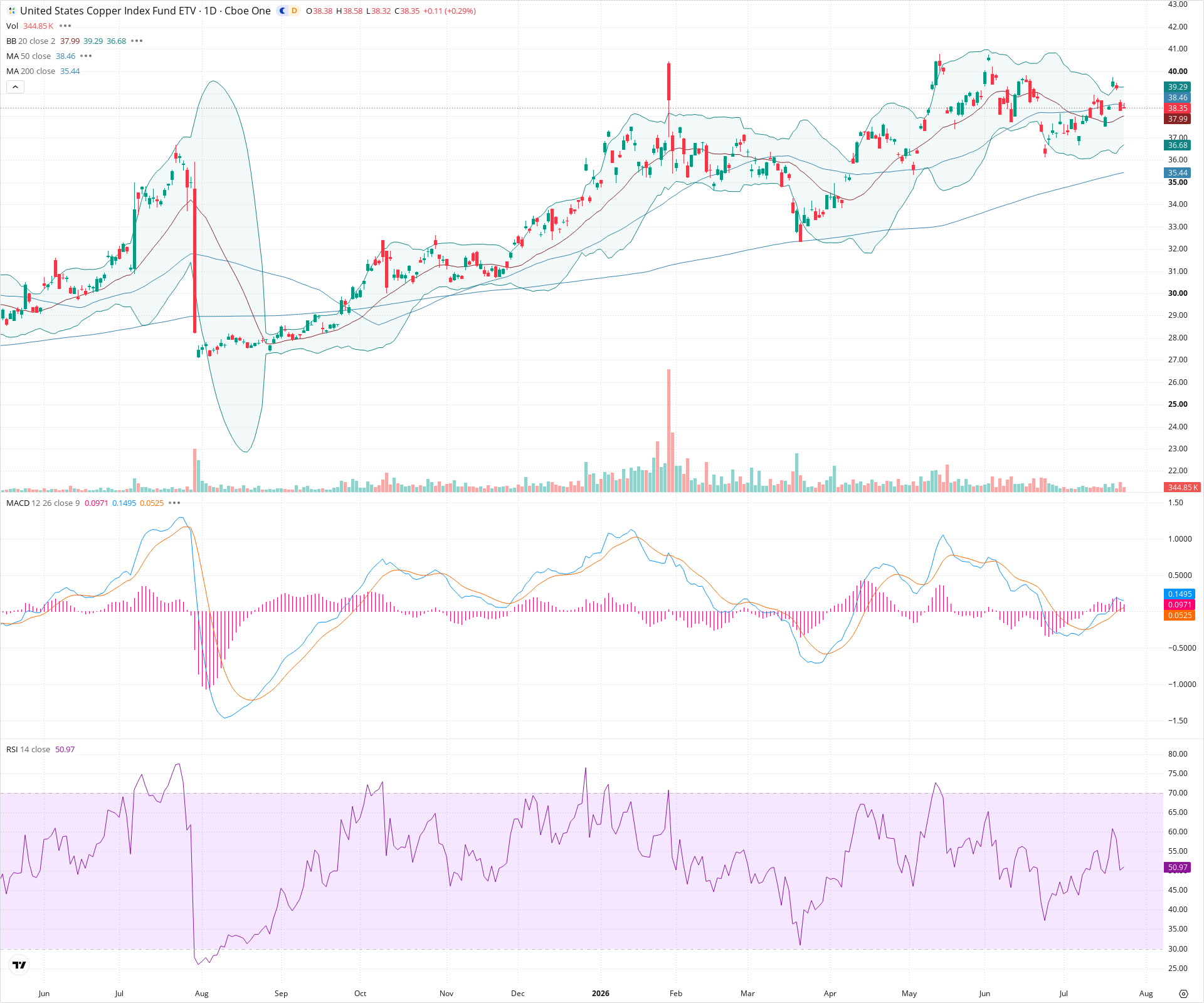The height and width of the screenshot is (1003, 1204).
Task: Click the BB lower value 36.68 in legend
Action: pos(116,41)
